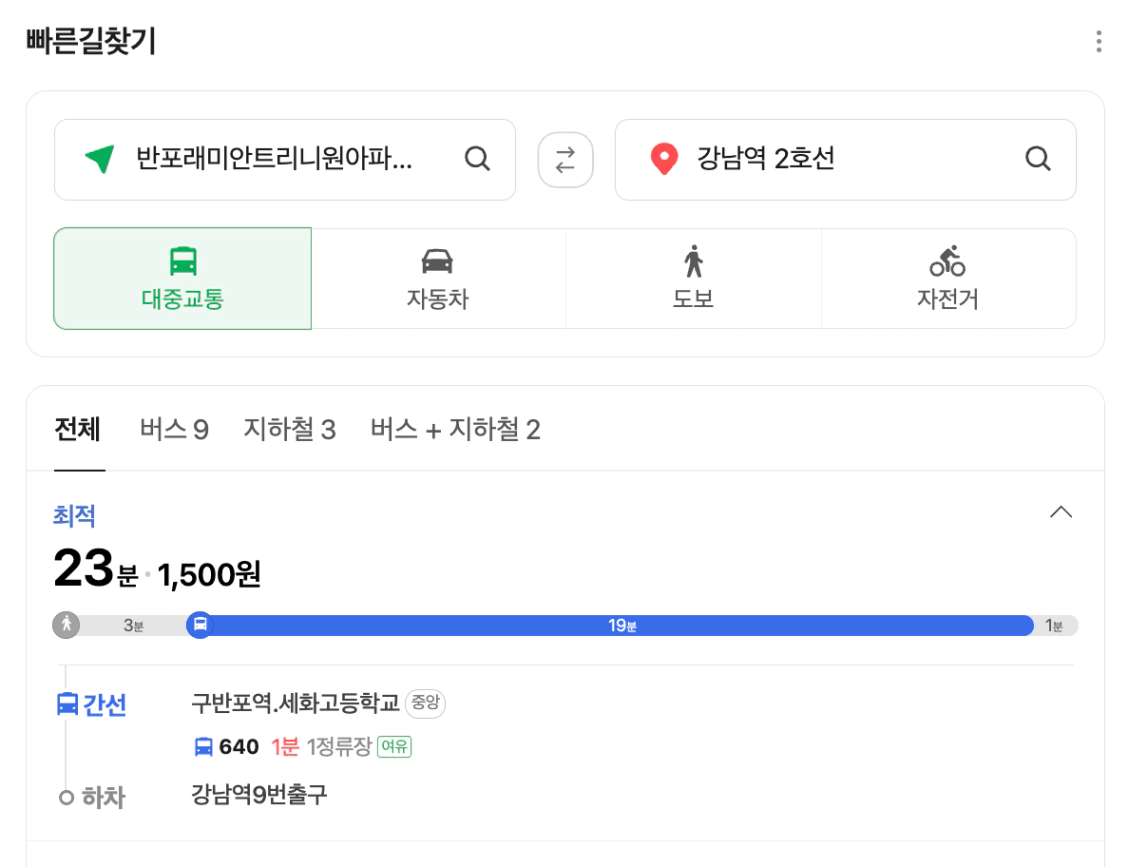Click the 강남역9번출구 alighting stop
This screenshot has width=1129, height=867.
point(259,795)
